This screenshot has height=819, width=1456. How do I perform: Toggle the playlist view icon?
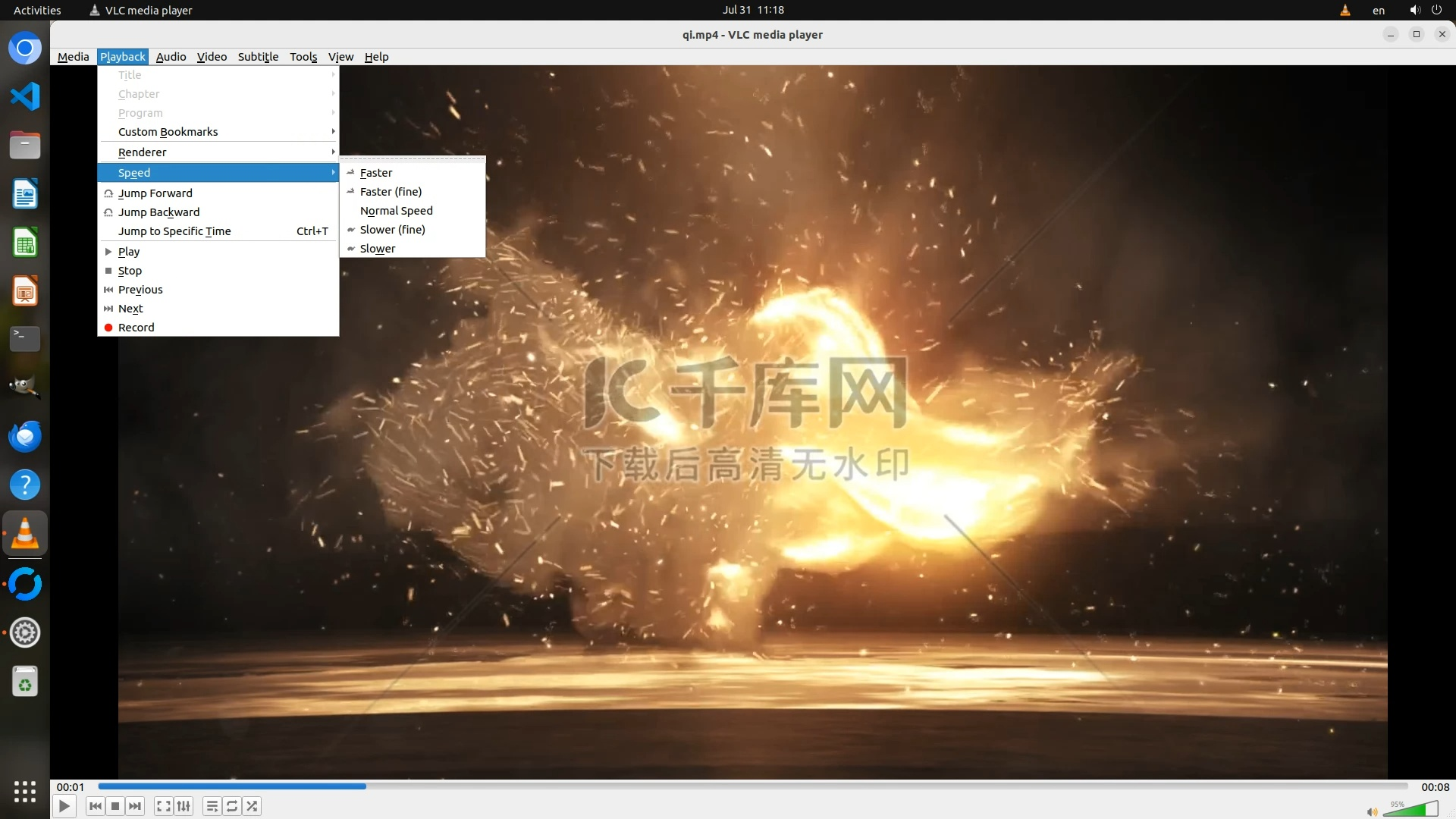212,806
